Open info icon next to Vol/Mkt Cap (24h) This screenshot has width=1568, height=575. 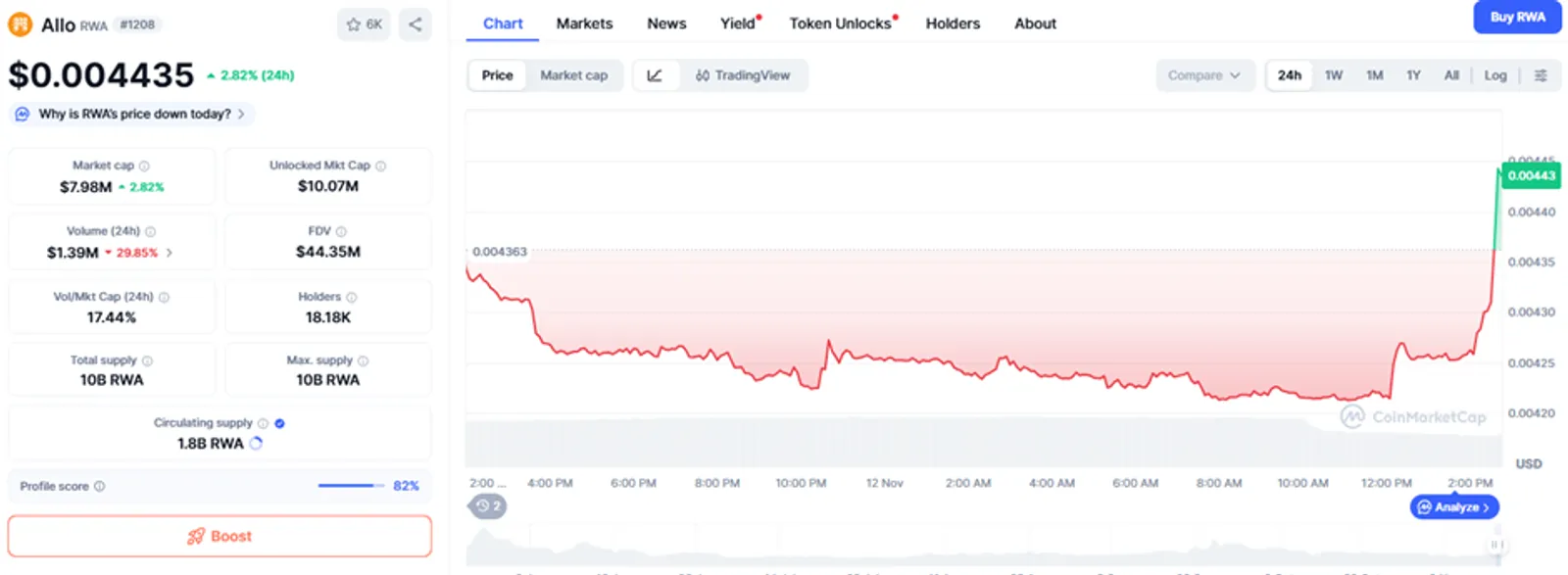(164, 297)
